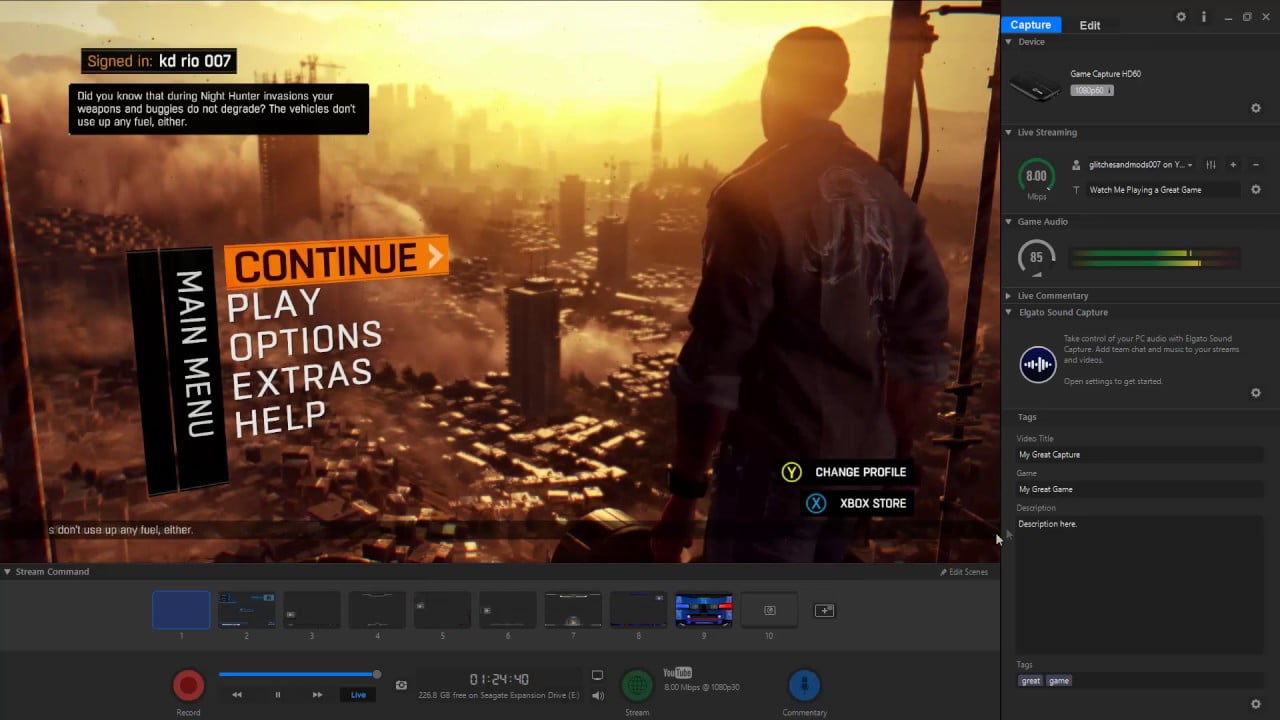Click the 'great' tag chip
Screen dimensions: 1280x720
tap(1030, 681)
